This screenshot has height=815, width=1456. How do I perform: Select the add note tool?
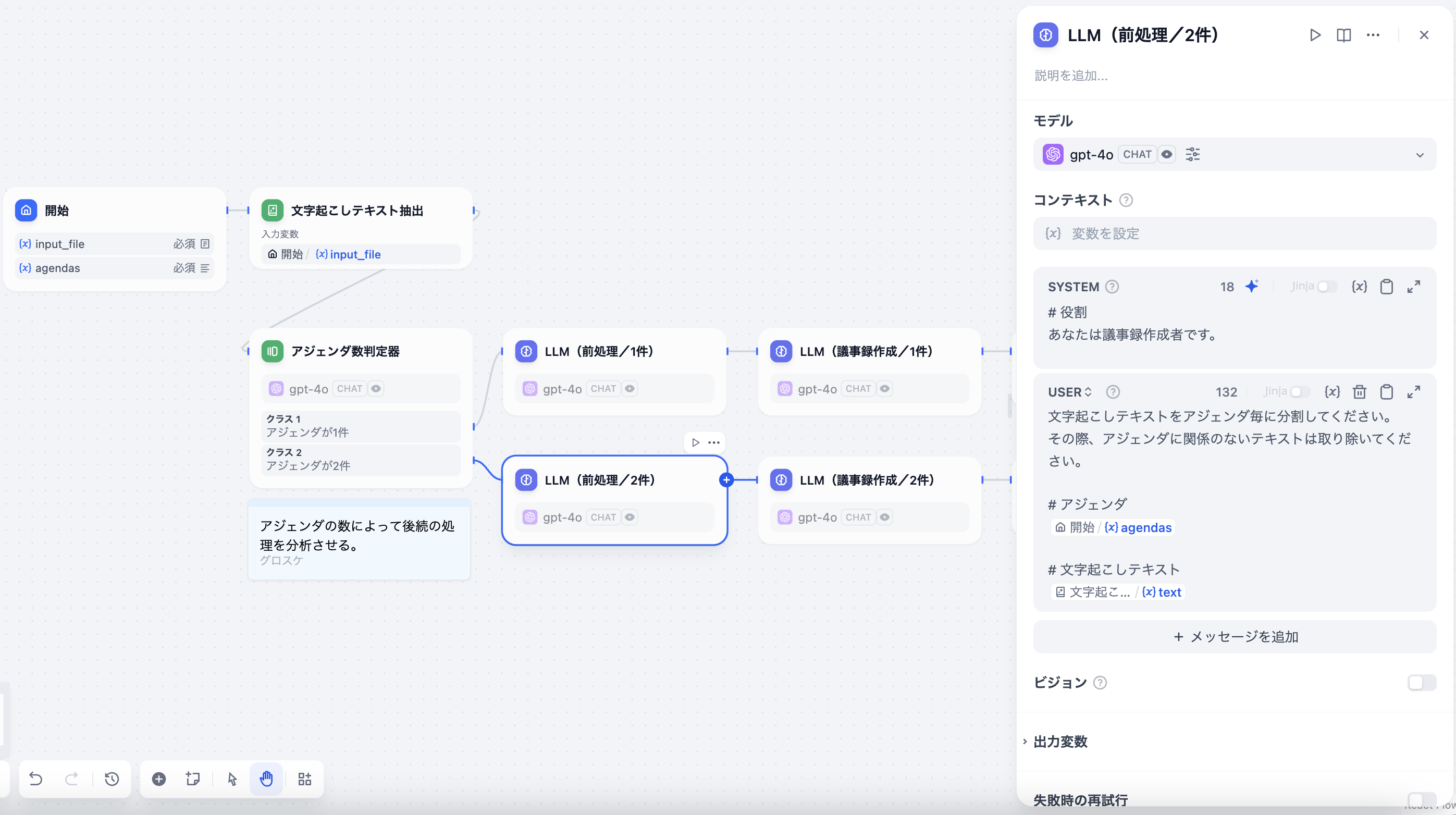pos(193,780)
